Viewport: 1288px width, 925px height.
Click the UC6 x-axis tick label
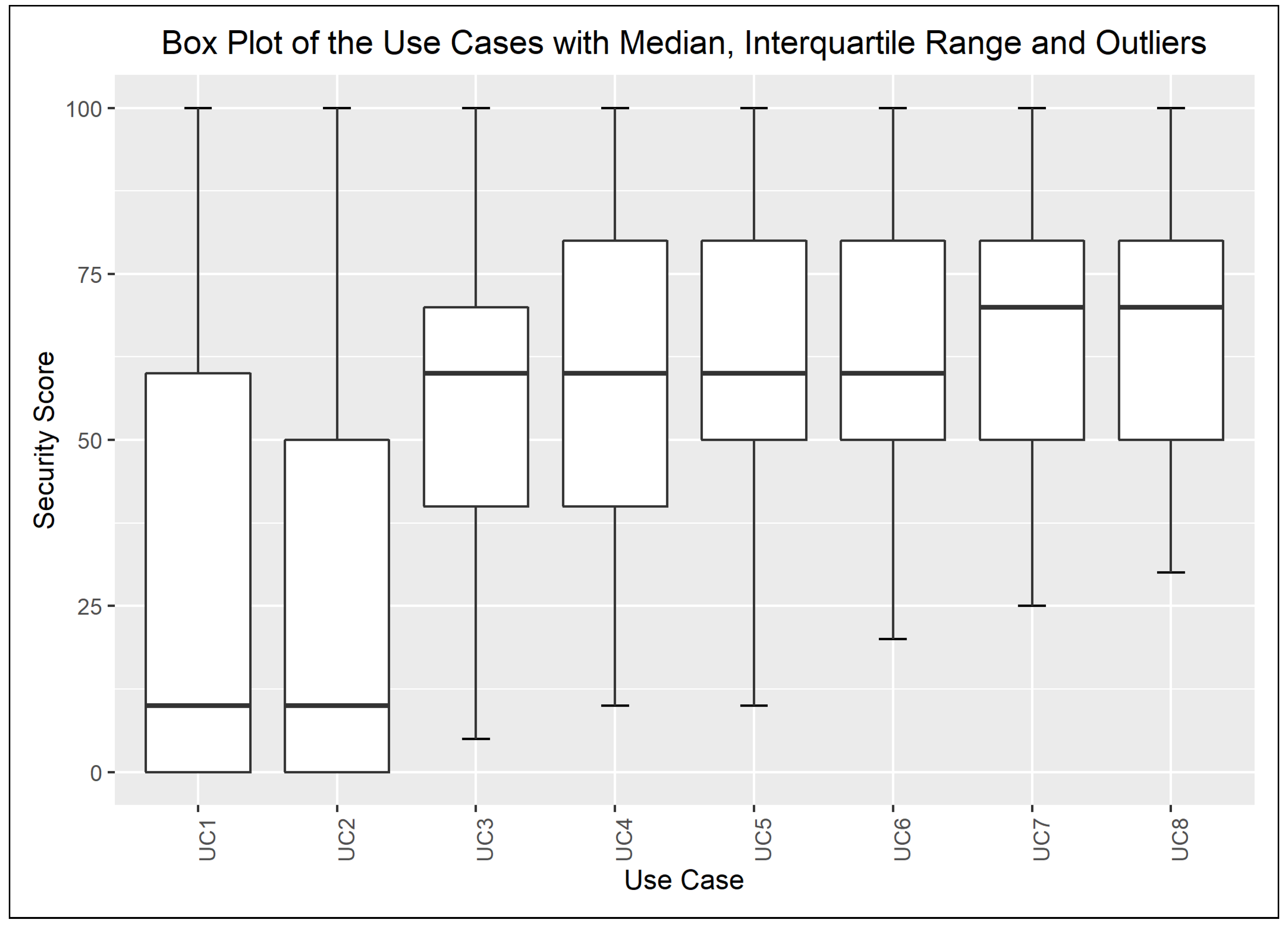pyautogui.click(x=902, y=839)
